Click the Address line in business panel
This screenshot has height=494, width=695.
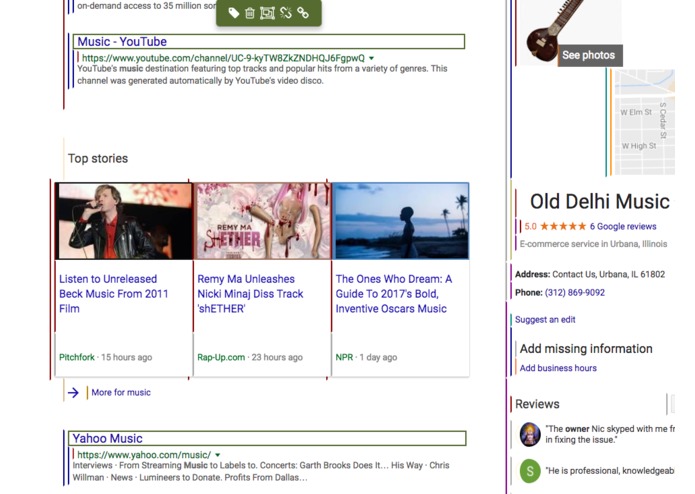590,274
